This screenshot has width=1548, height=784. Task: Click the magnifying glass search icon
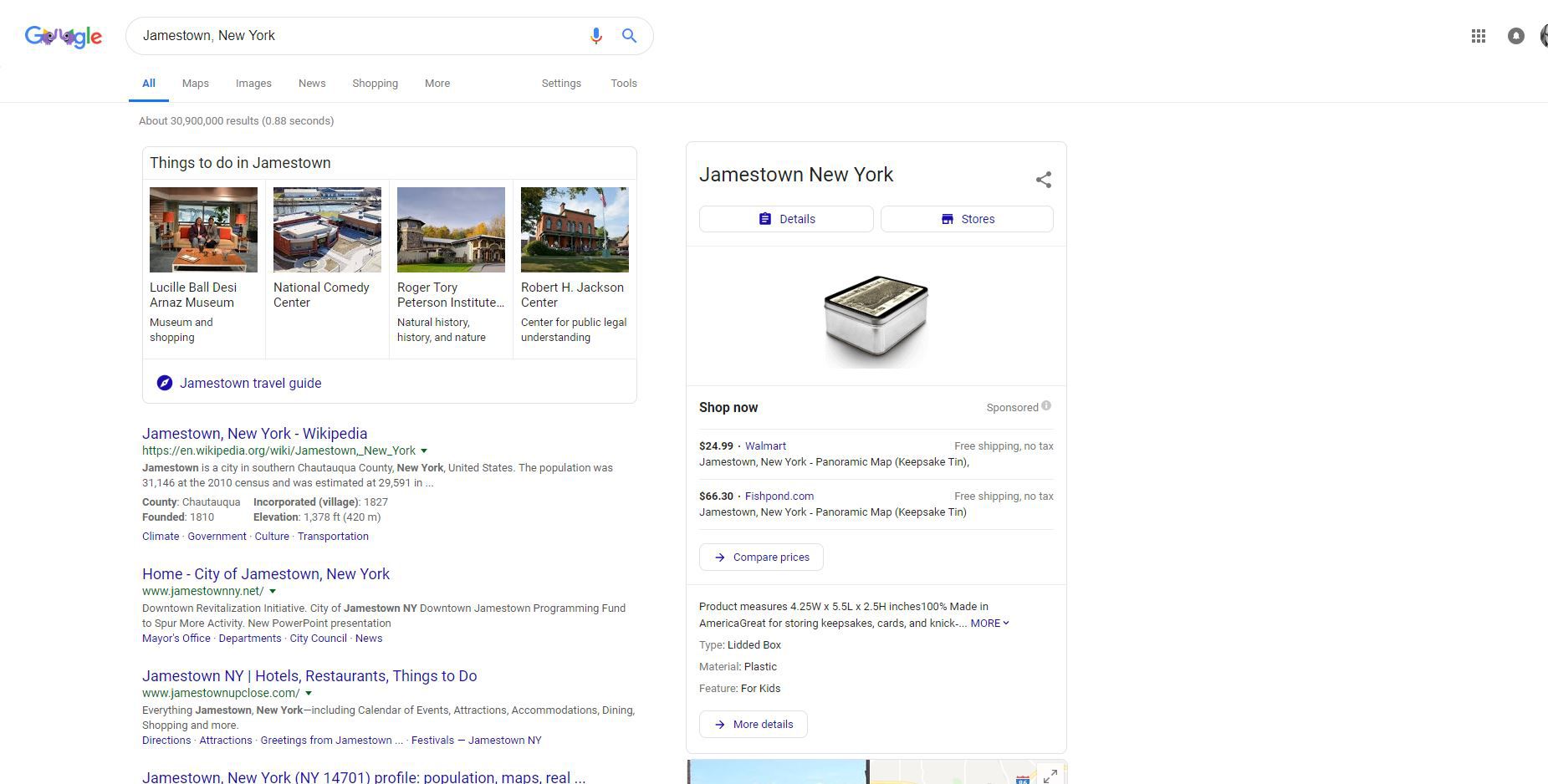[x=629, y=36]
